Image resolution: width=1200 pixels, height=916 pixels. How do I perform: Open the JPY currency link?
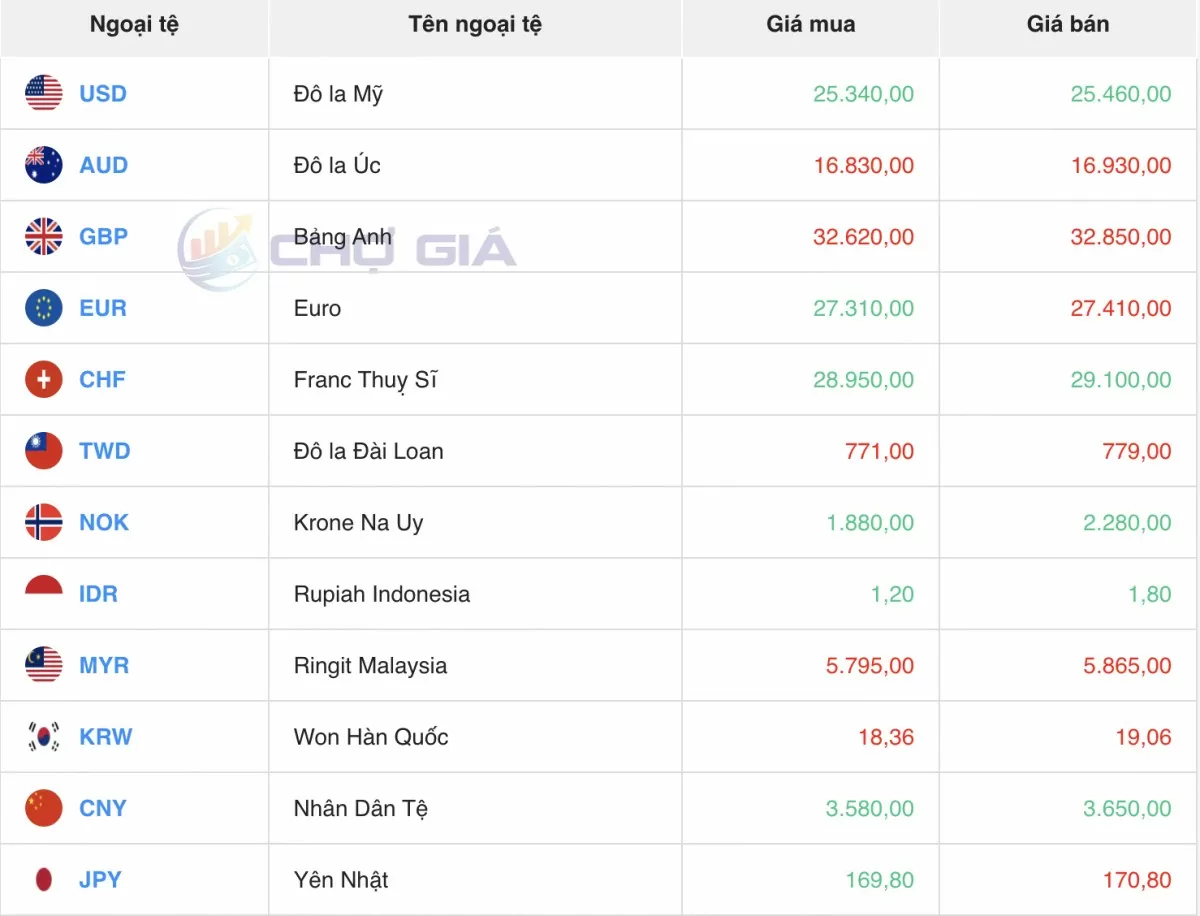[100, 880]
